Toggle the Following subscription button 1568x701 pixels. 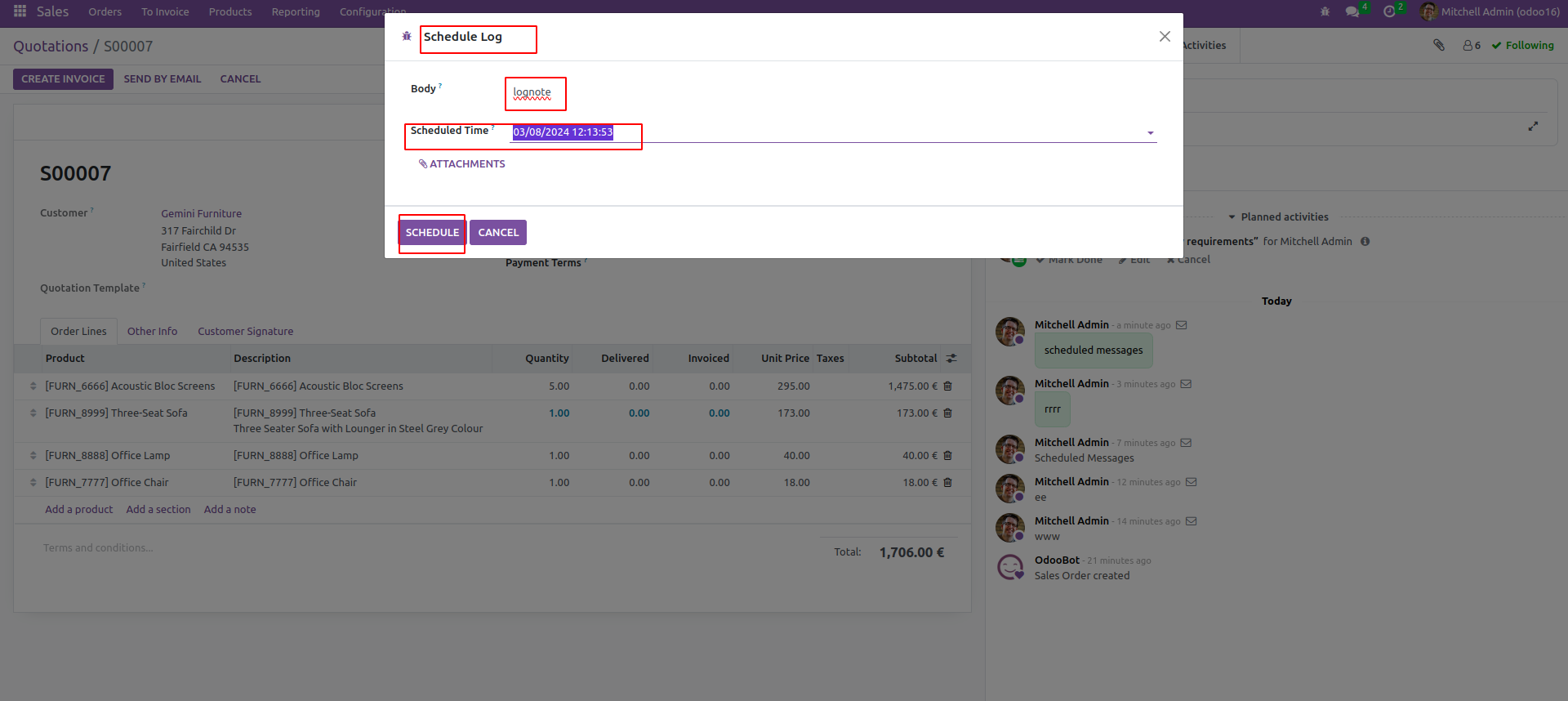point(1523,46)
